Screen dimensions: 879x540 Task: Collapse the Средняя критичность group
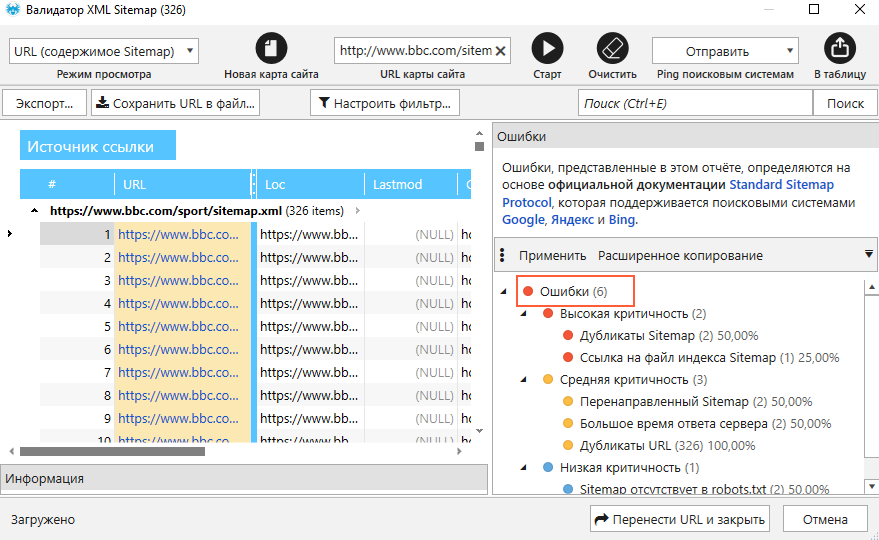pyautogui.click(x=524, y=379)
